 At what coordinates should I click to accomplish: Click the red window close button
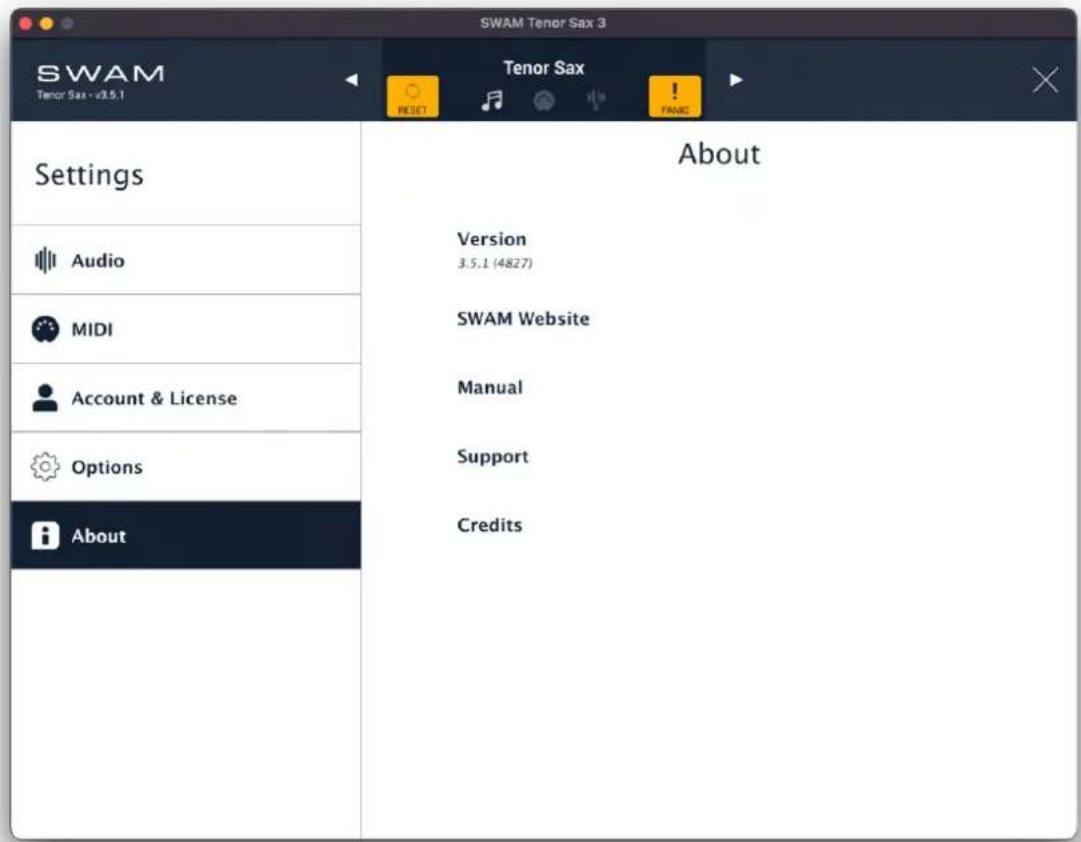pos(26,23)
